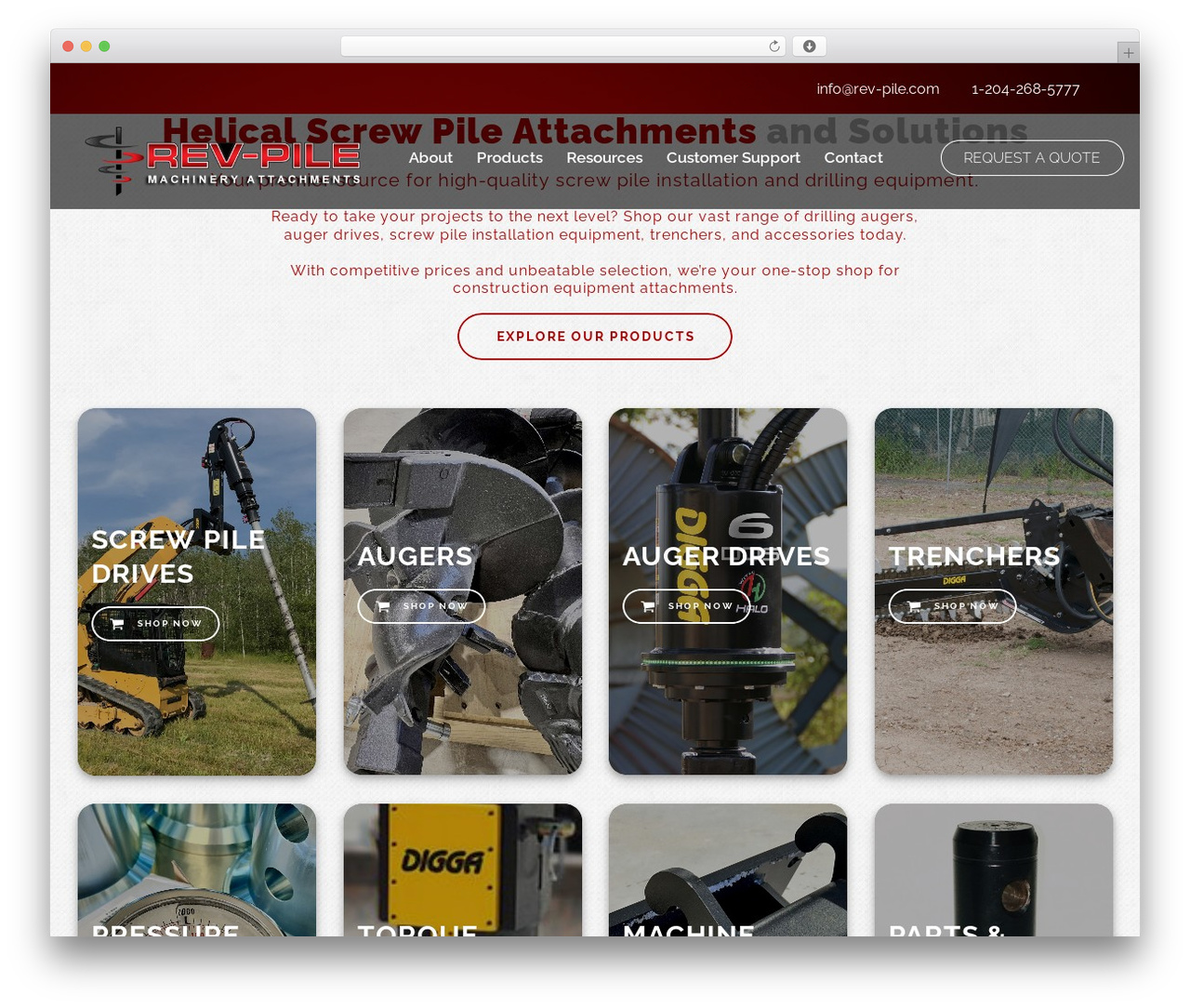Click the browser reload icon
The image size is (1190, 1008).
(x=774, y=46)
